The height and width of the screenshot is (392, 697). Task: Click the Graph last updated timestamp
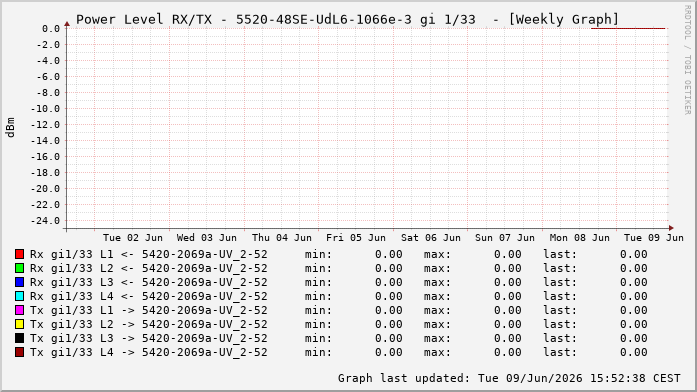(x=509, y=378)
